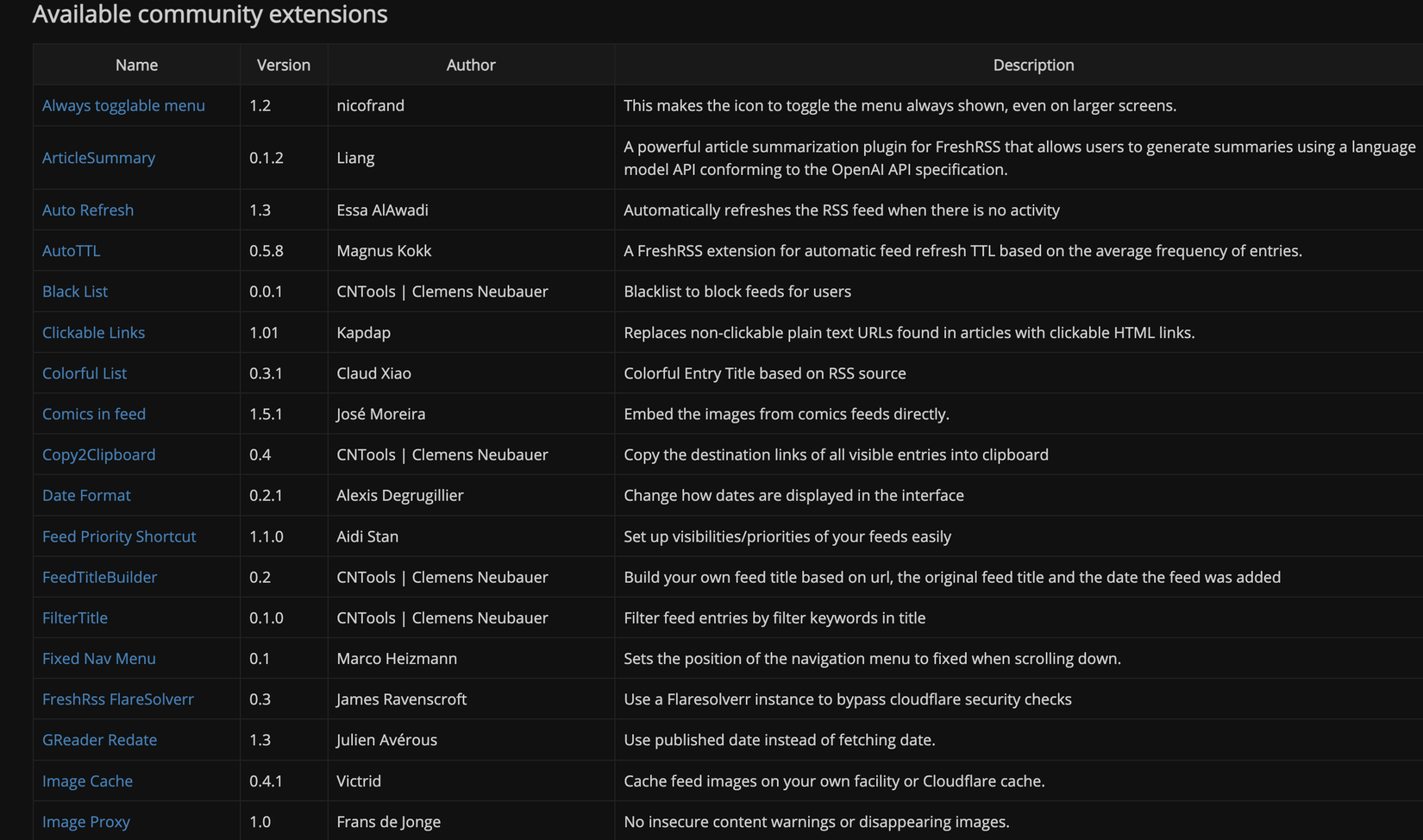Click author cell Frans de Jonge
The width and height of the screenshot is (1423, 840).
(x=388, y=822)
